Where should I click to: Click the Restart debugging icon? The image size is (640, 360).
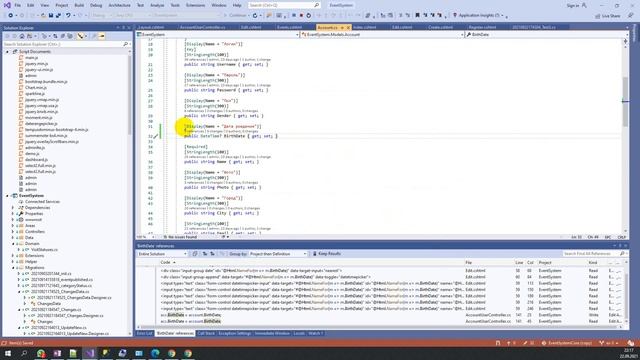coord(309,16)
